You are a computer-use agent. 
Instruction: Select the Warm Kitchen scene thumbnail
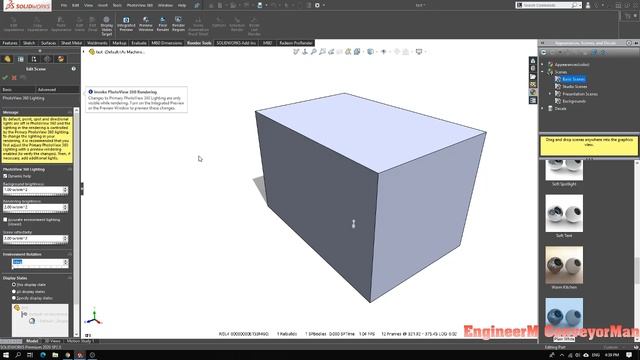tap(564, 265)
